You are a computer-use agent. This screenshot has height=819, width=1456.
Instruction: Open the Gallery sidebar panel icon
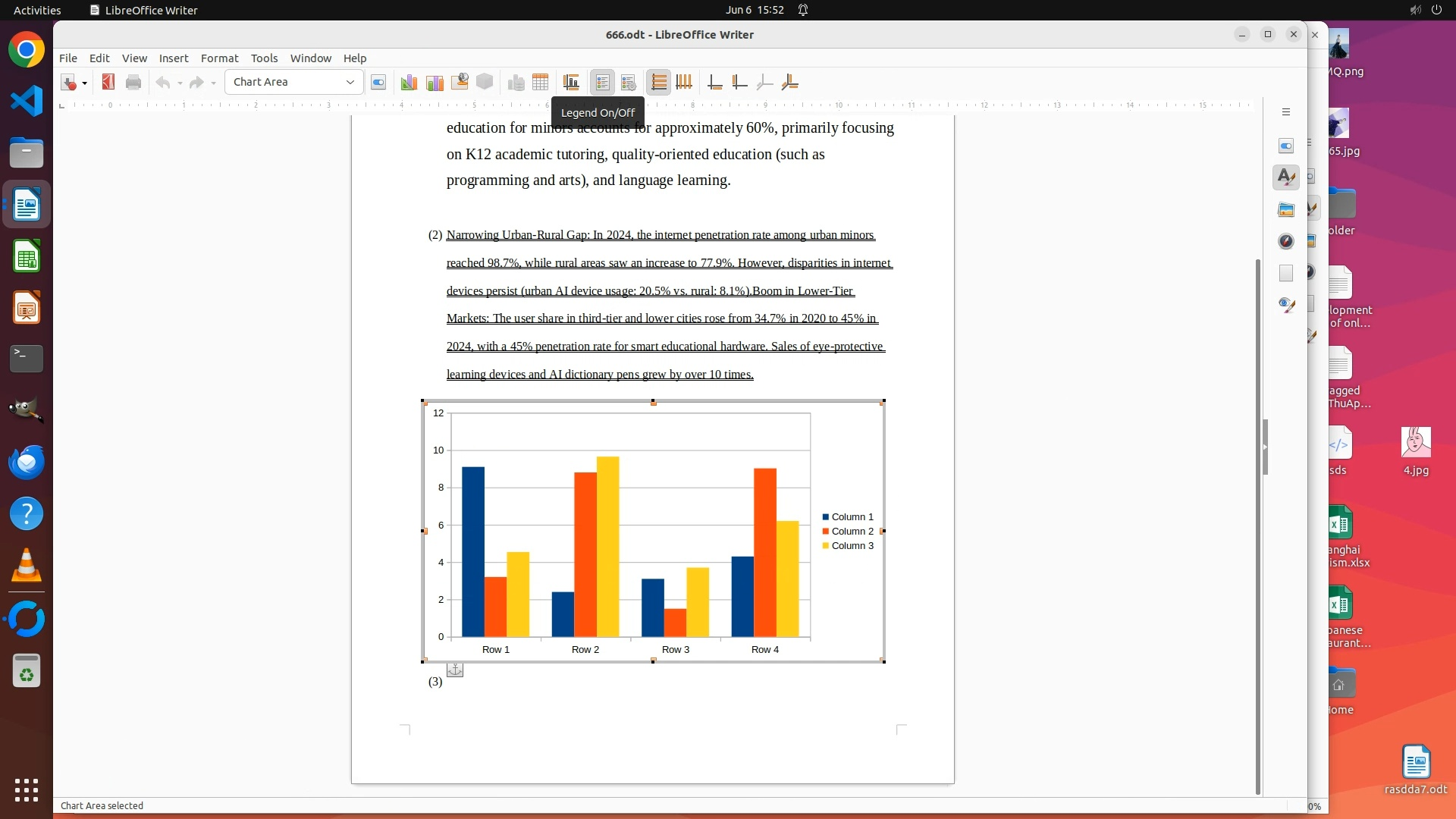click(x=1286, y=209)
